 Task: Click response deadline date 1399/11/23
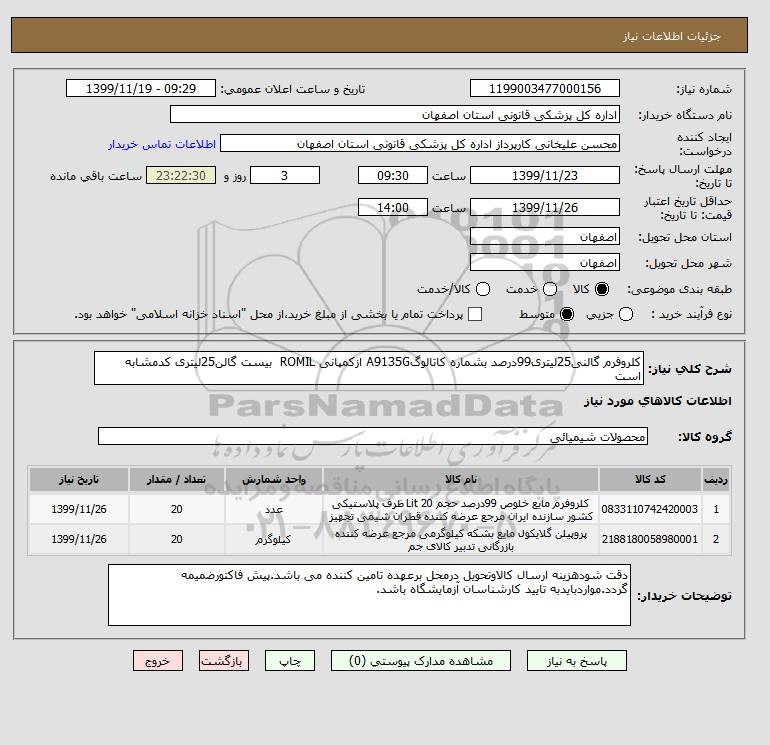tap(545, 175)
